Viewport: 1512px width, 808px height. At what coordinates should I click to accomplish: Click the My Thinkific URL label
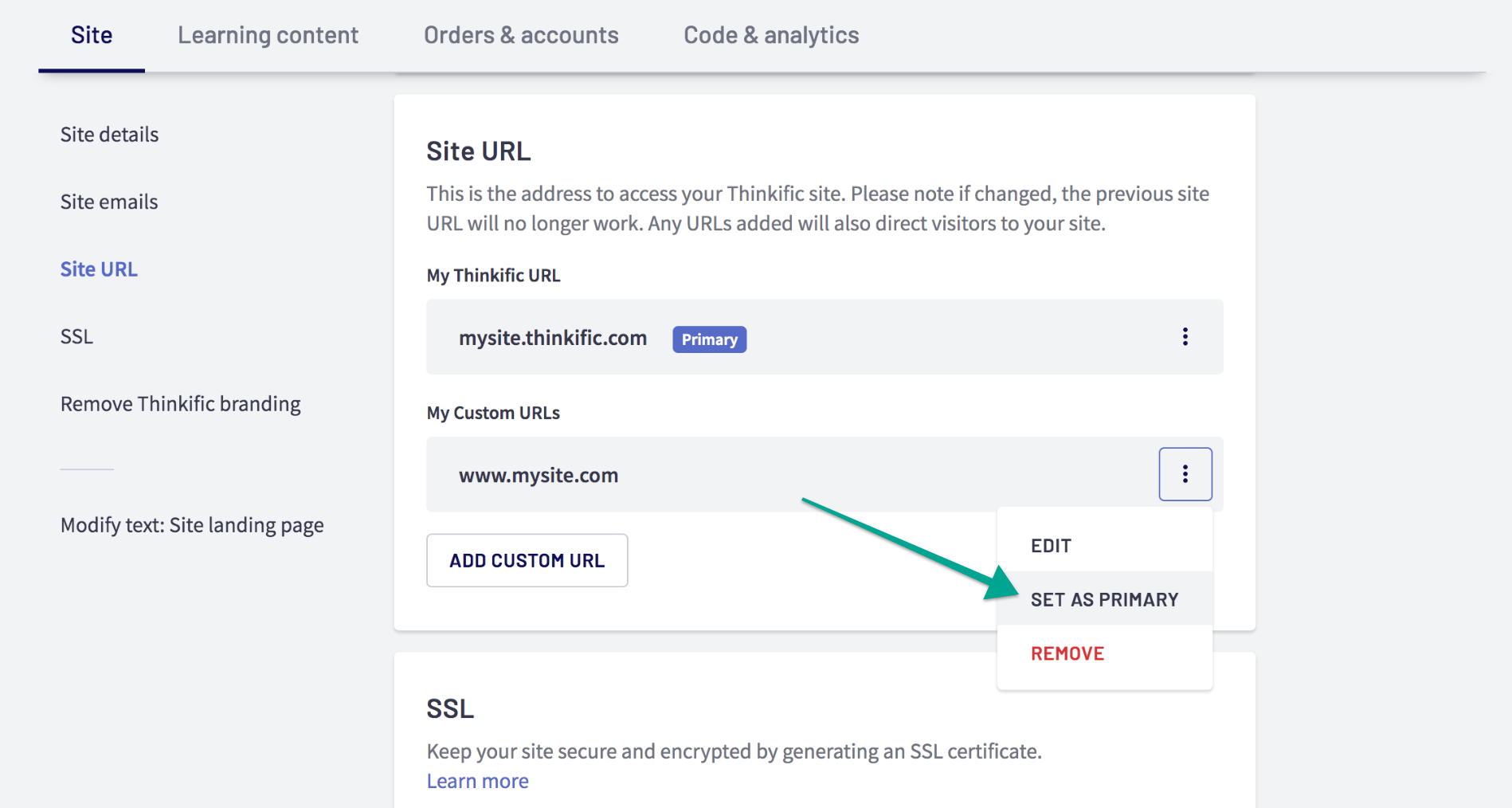(x=493, y=276)
